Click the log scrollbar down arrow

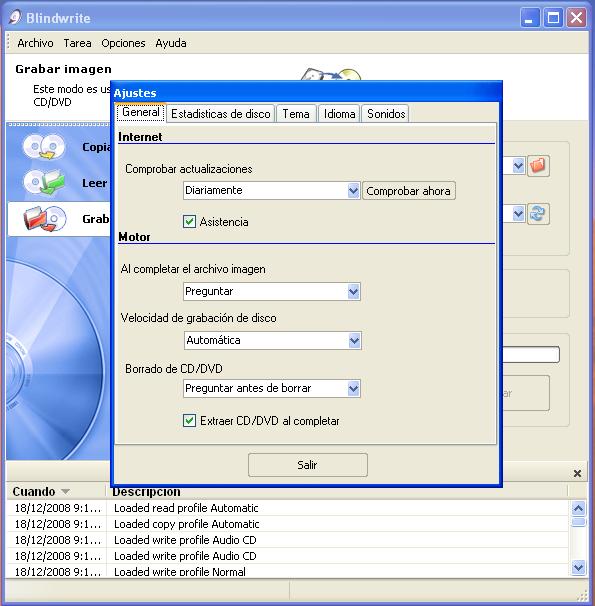coord(578,567)
